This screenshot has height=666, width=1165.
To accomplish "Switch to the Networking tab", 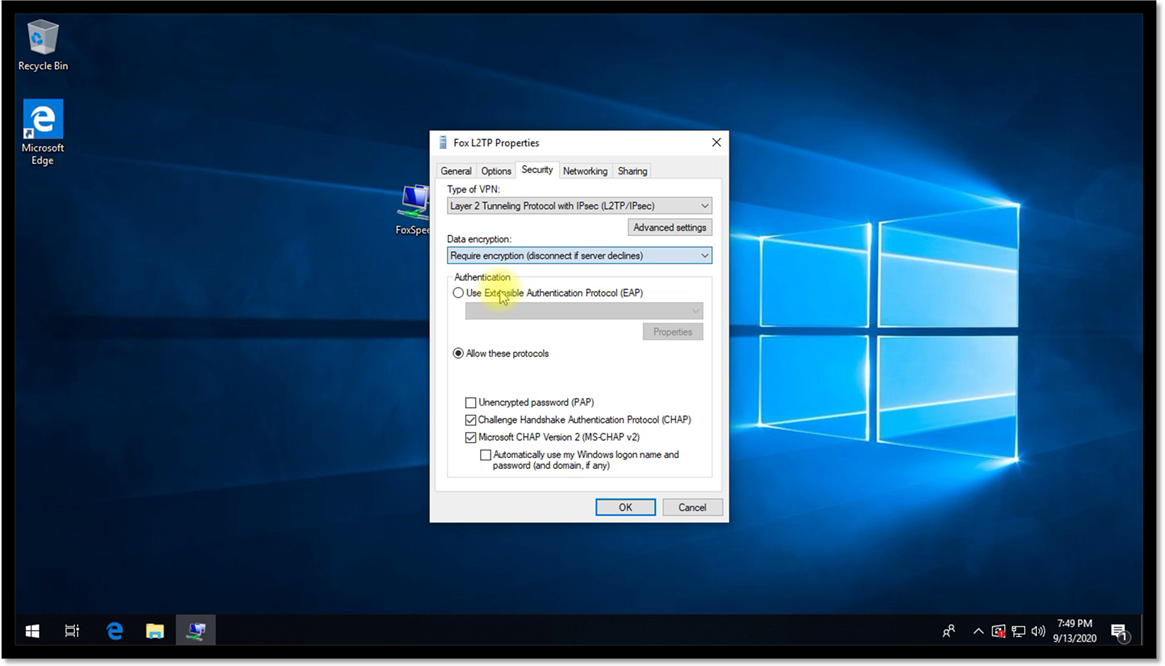I will click(585, 171).
